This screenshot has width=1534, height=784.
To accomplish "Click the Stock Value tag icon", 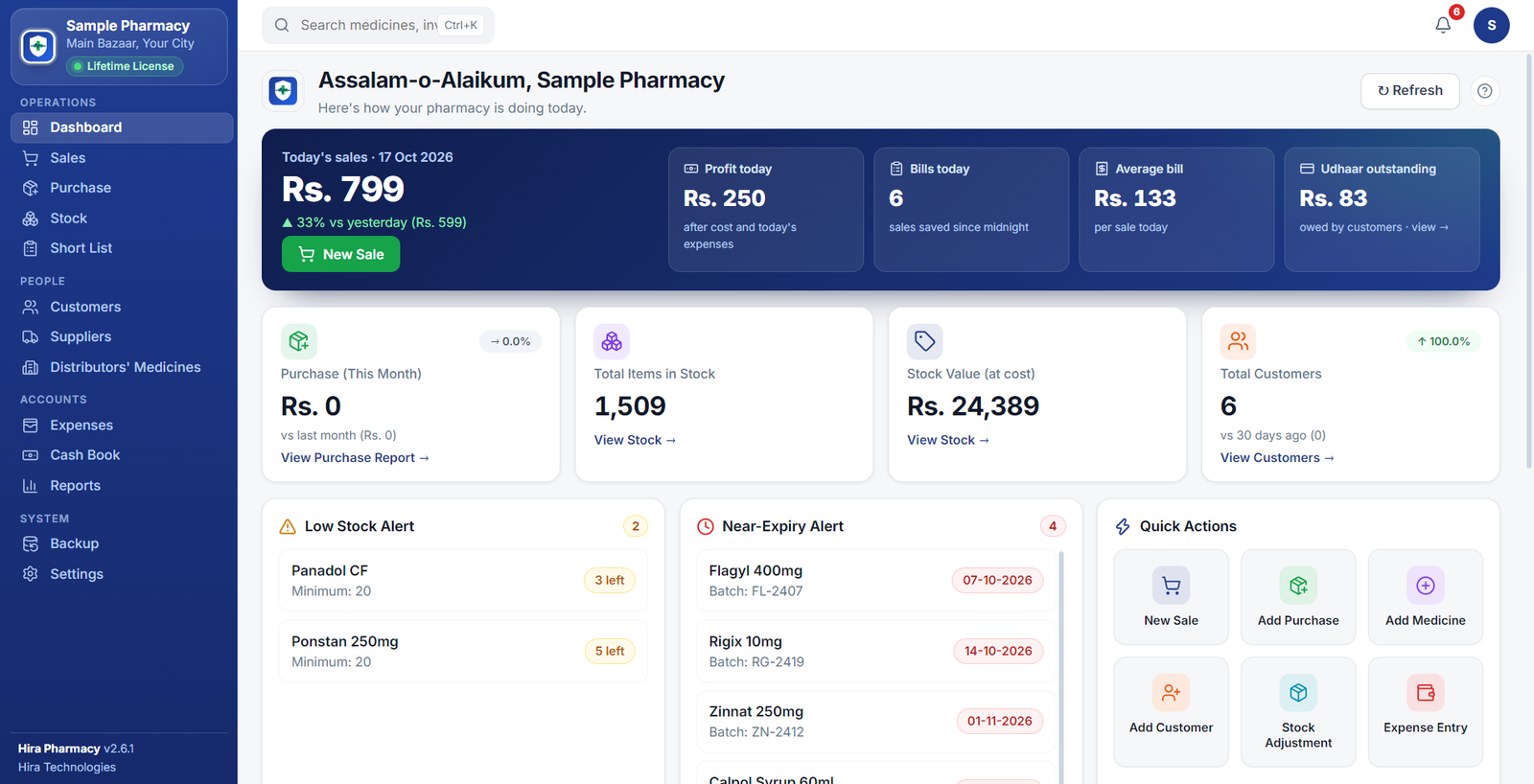I will click(925, 341).
